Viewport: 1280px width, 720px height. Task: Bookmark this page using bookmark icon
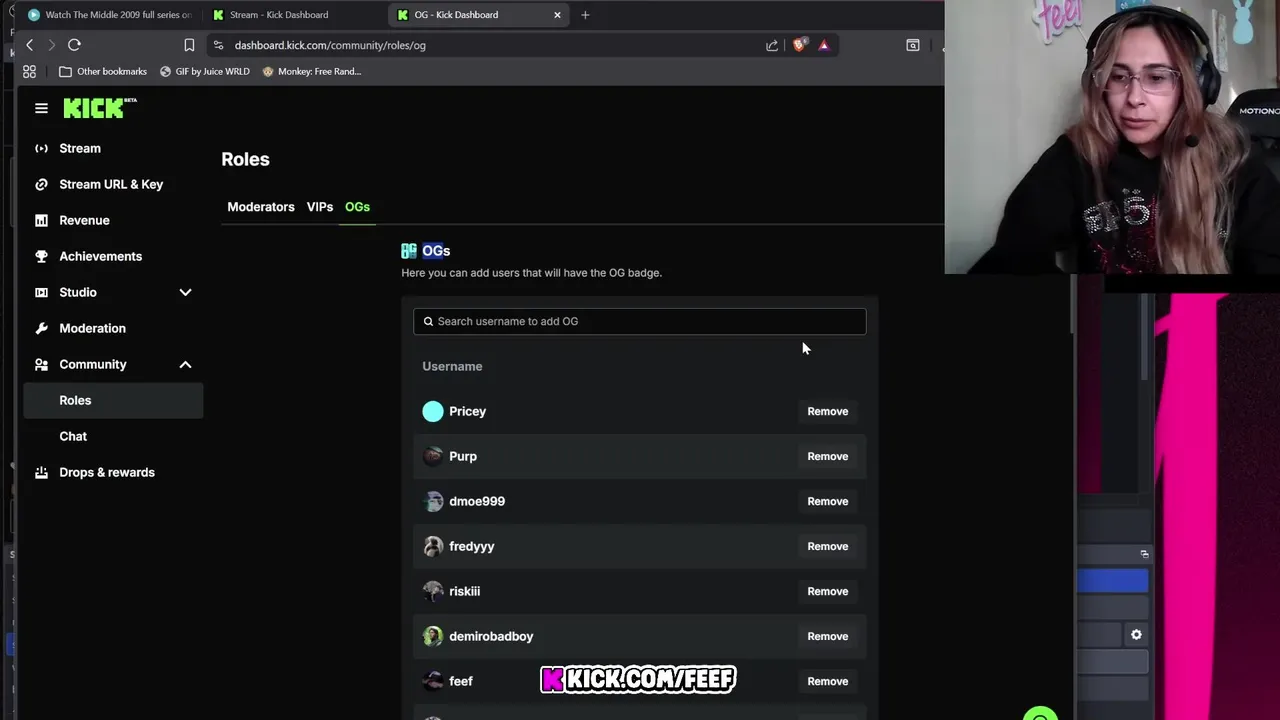[189, 45]
